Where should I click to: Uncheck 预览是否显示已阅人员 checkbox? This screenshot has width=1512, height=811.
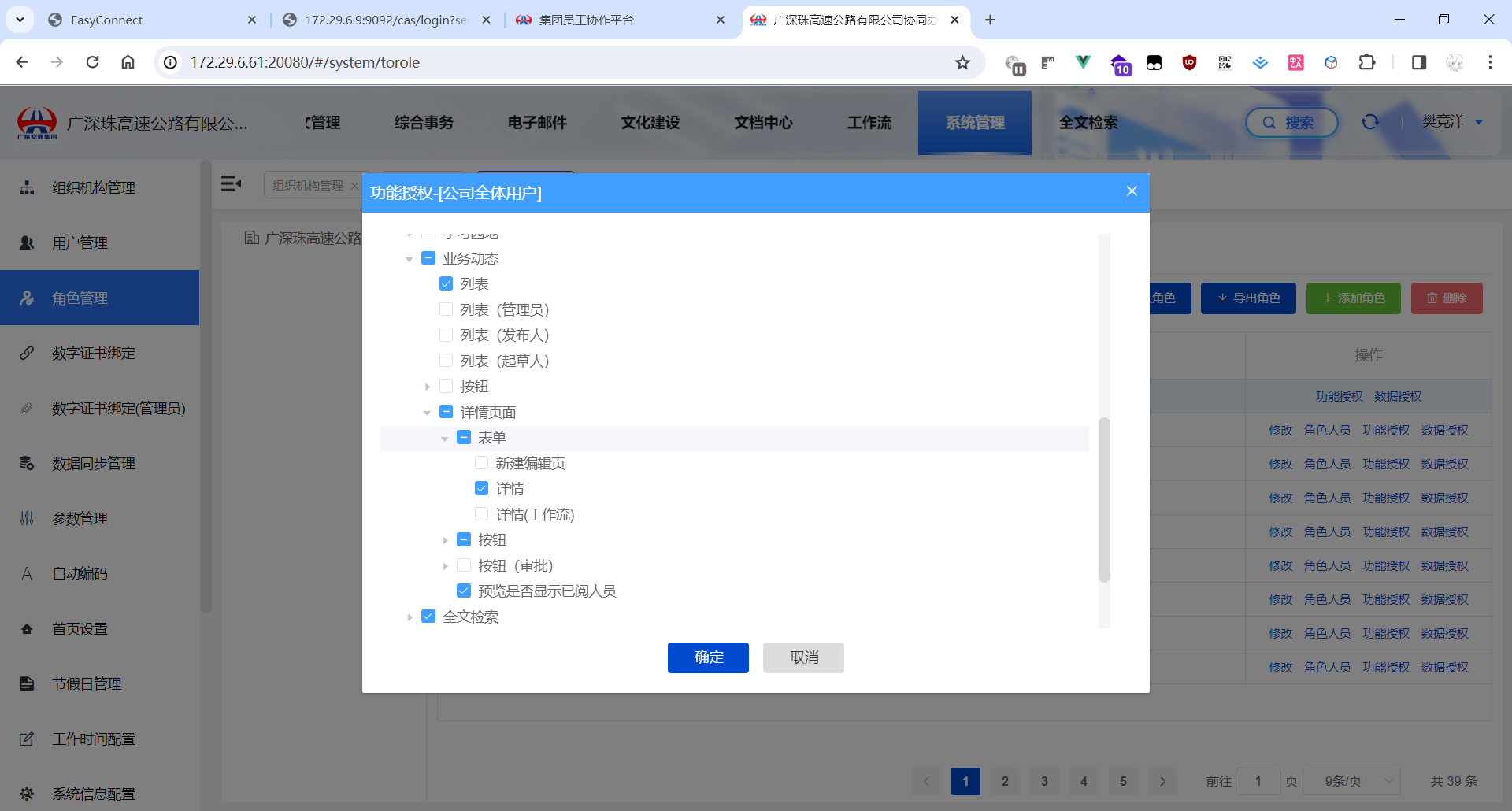pyautogui.click(x=464, y=591)
